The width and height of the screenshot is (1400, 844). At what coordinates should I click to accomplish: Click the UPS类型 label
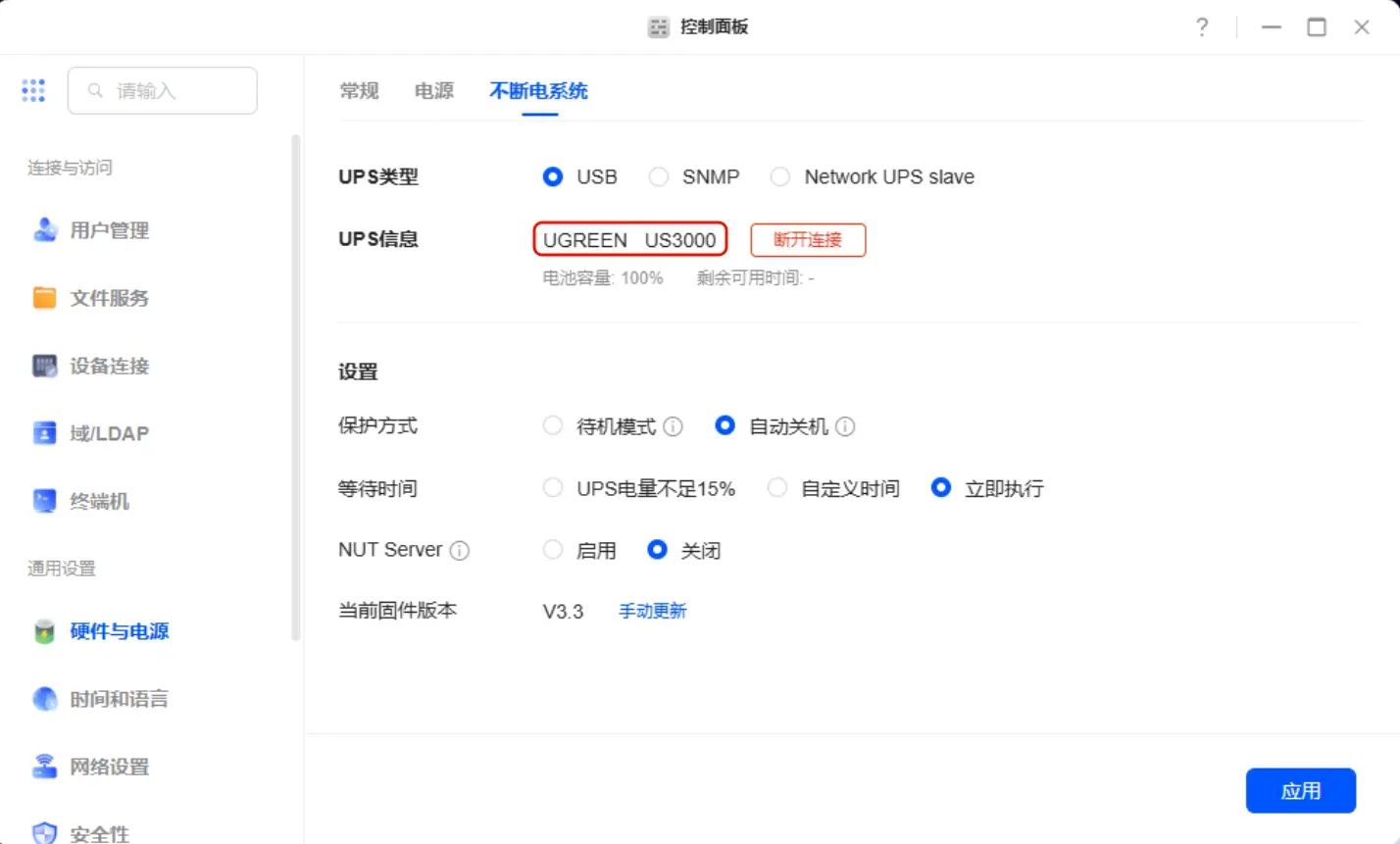(x=378, y=177)
